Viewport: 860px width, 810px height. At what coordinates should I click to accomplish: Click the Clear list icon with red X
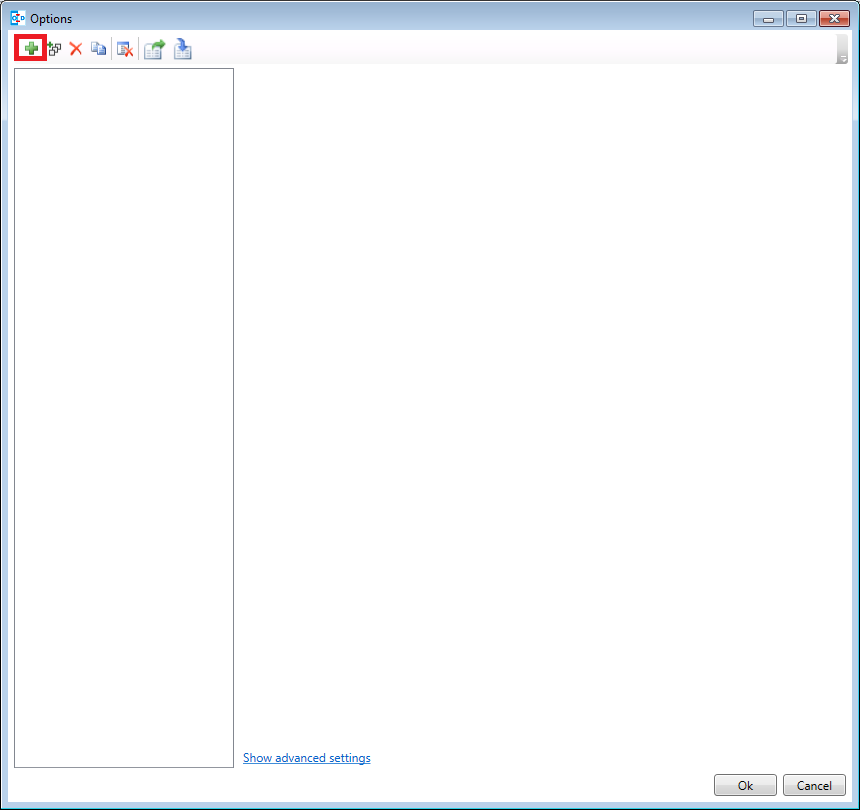(x=125, y=49)
